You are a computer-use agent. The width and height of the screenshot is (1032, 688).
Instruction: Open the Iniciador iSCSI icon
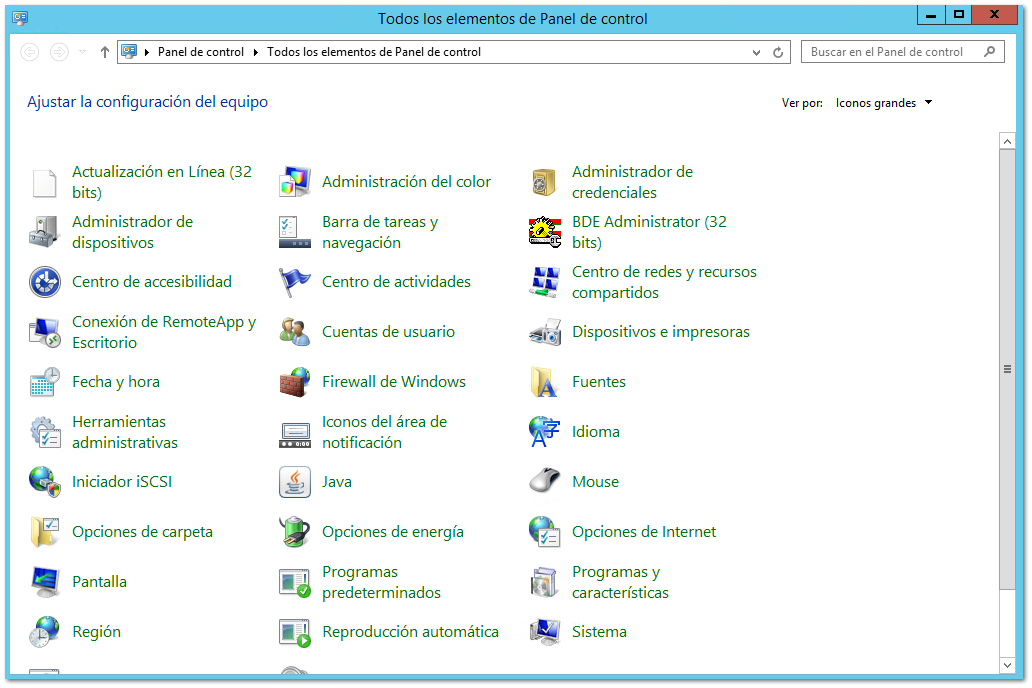click(x=45, y=482)
